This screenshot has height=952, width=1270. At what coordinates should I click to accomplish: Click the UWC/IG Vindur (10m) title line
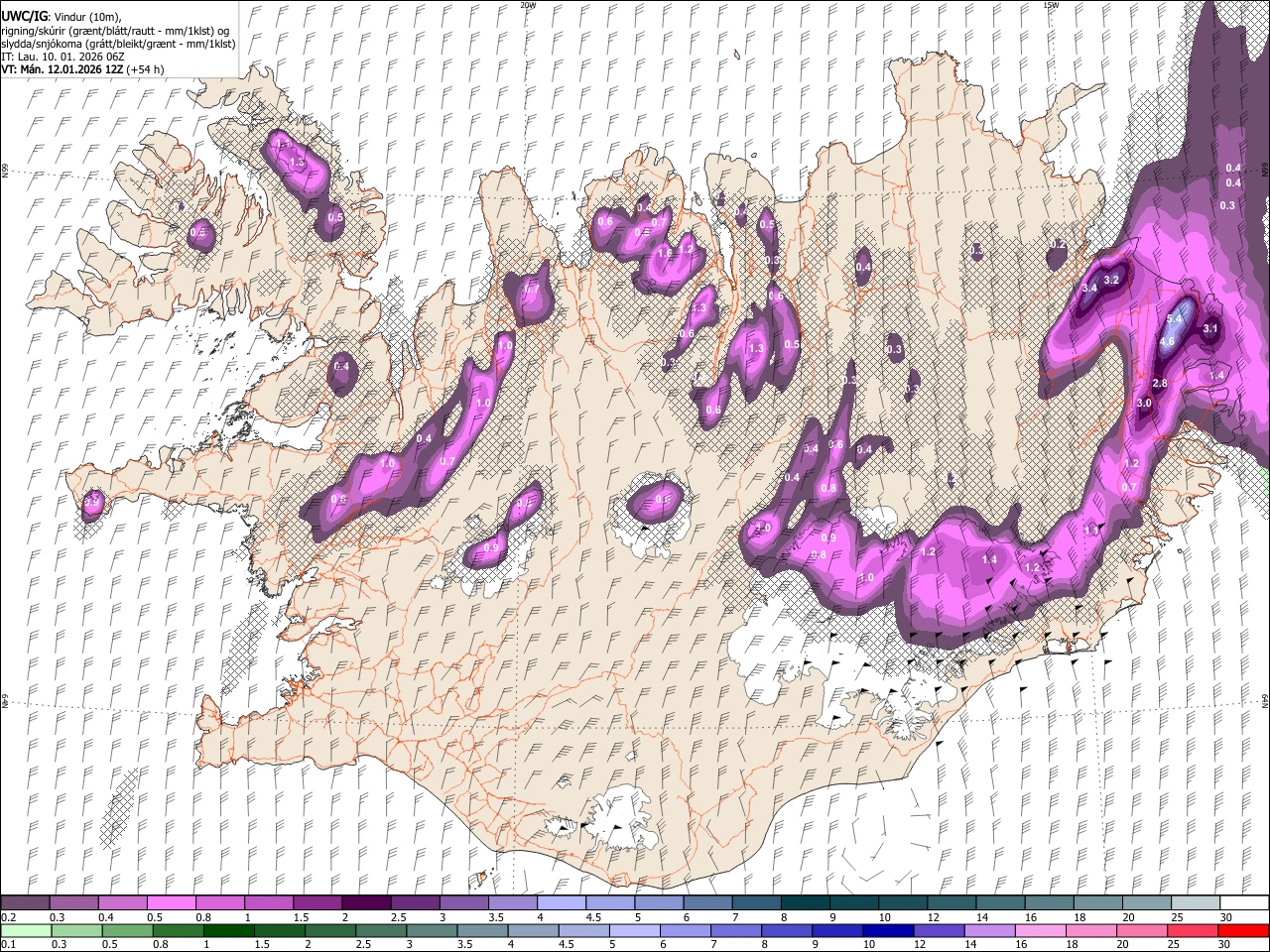pyautogui.click(x=61, y=17)
